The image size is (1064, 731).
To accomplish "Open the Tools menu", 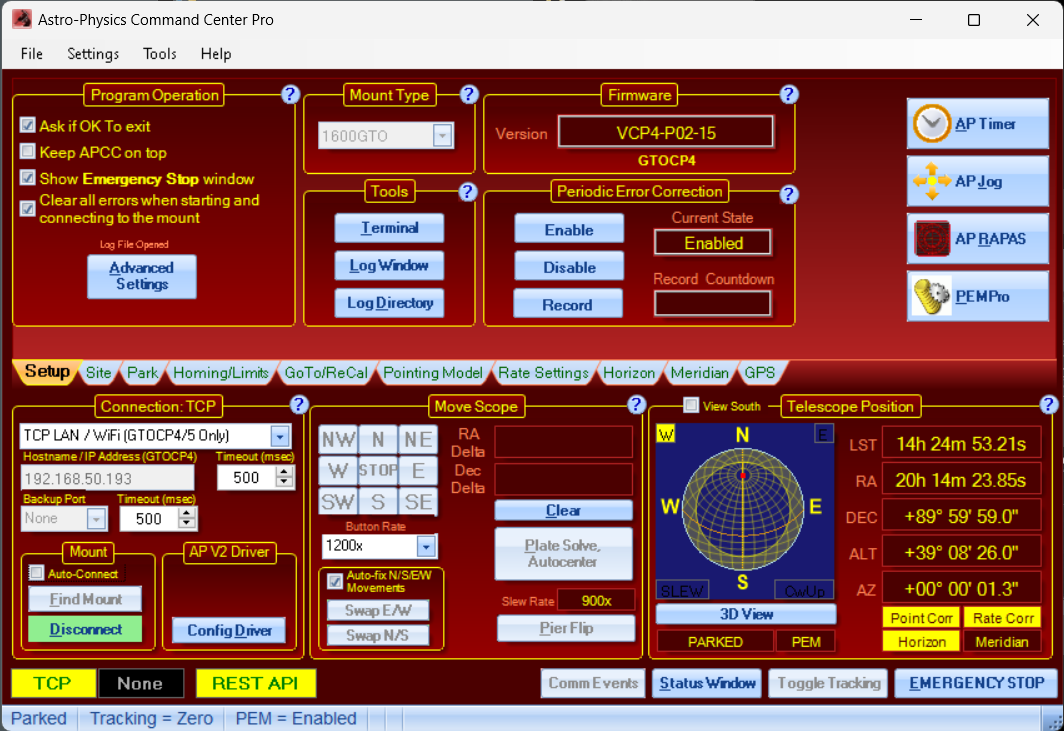I will coord(159,54).
